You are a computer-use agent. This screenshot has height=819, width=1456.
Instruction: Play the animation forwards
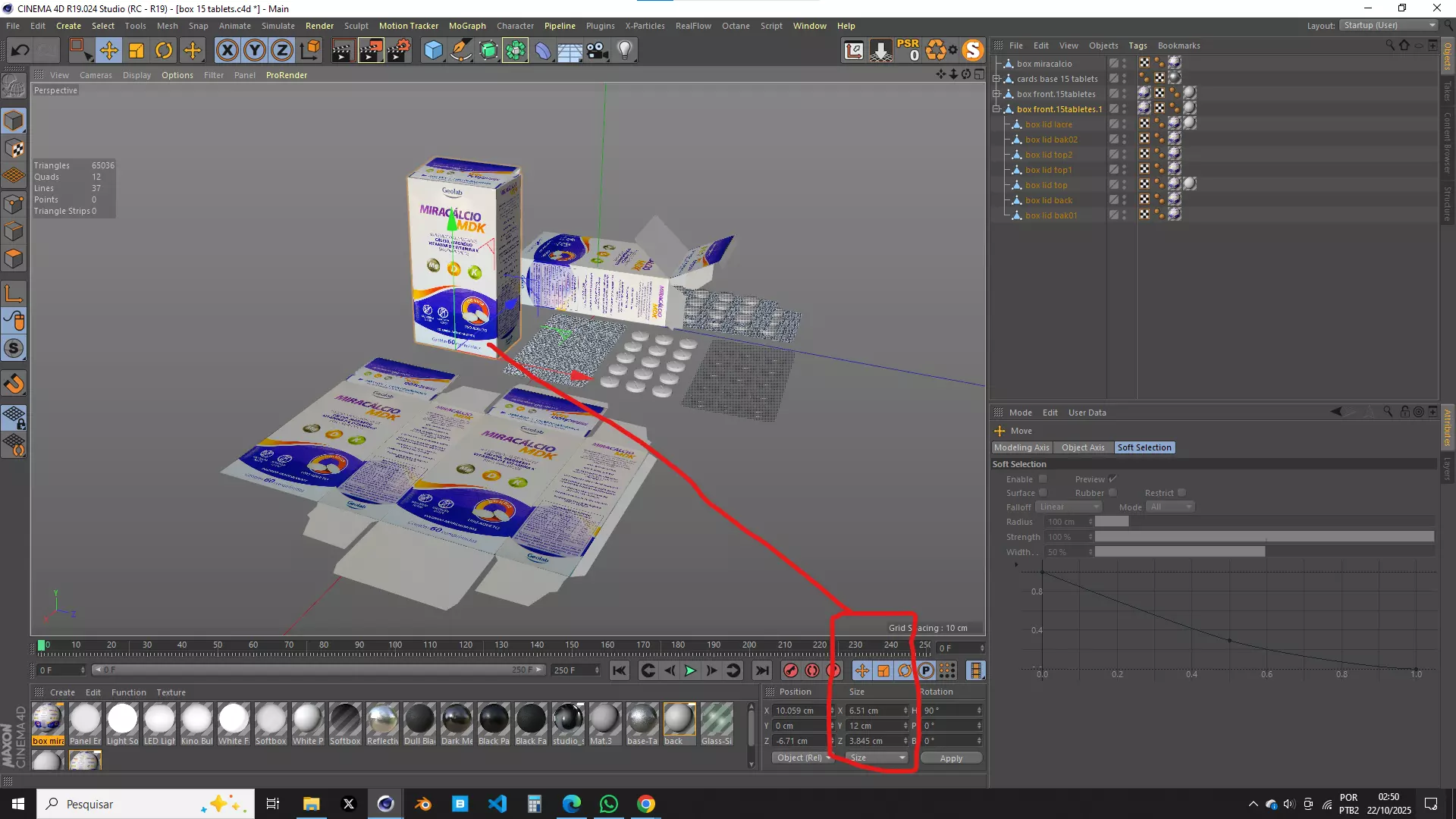[x=690, y=670]
